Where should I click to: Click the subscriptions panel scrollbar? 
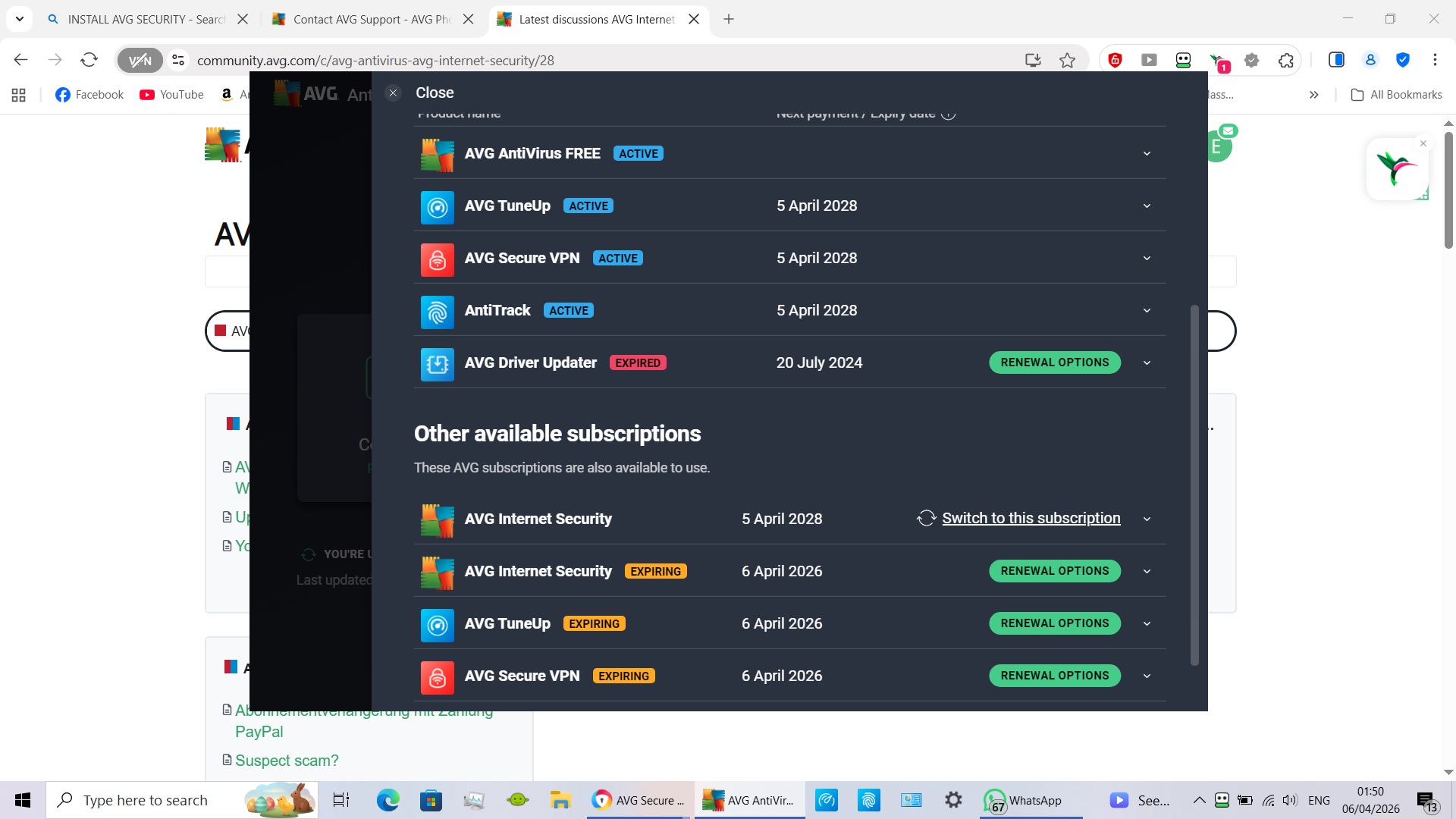1194,485
